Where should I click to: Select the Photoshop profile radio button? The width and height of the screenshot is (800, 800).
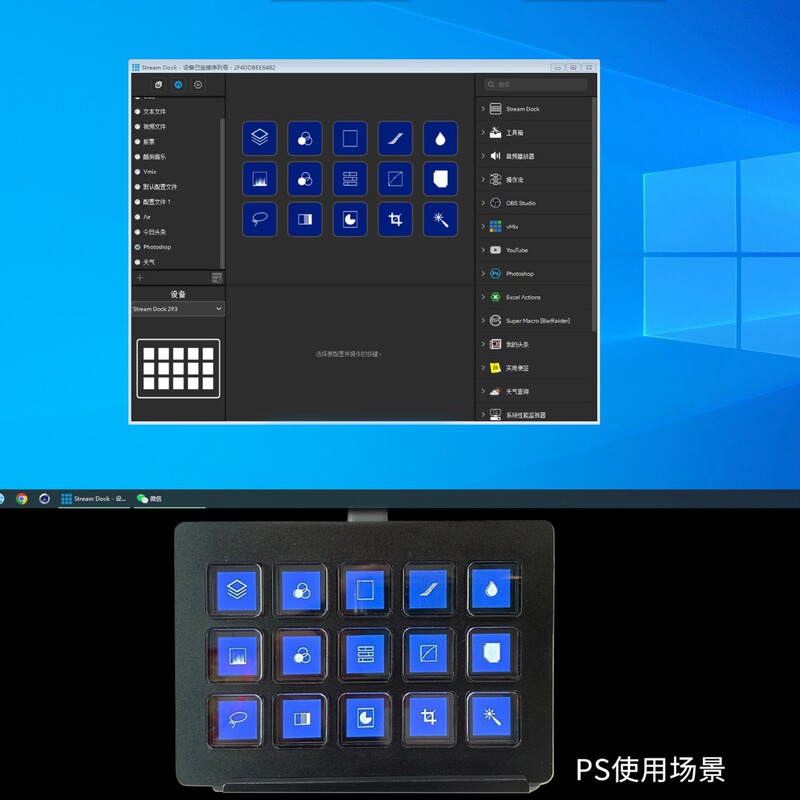[137, 247]
